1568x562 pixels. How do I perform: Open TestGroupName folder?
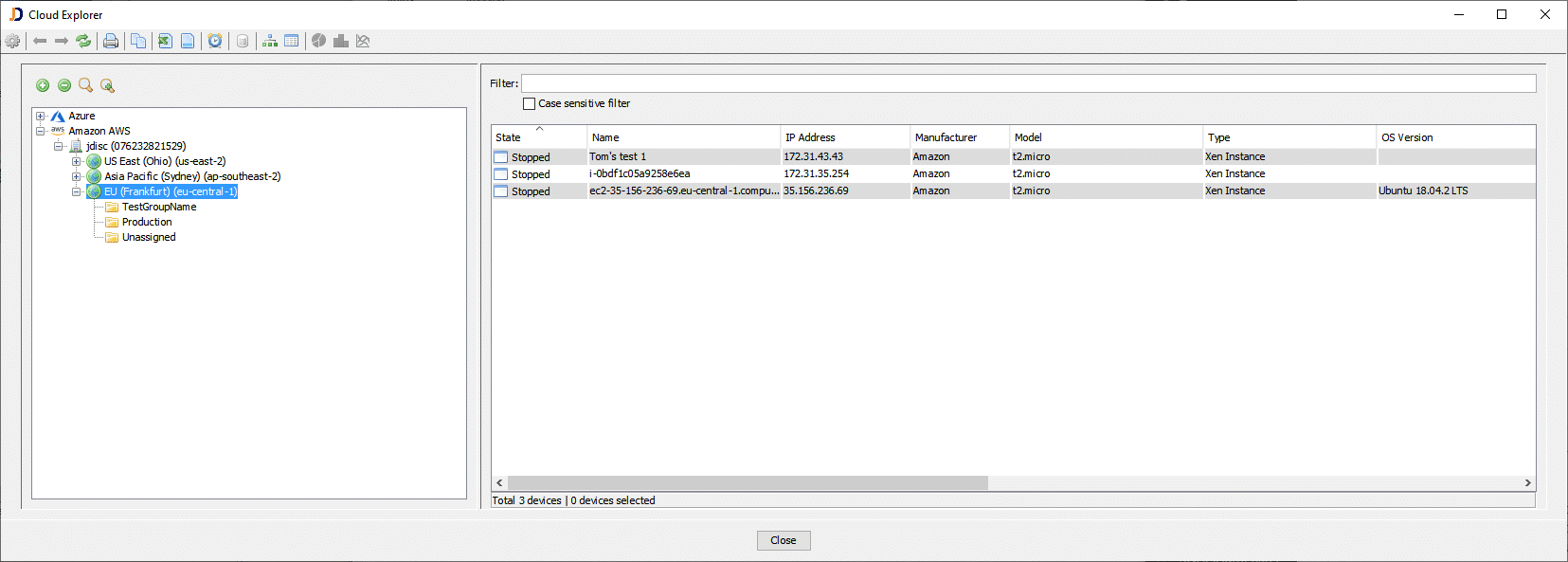pyautogui.click(x=159, y=208)
